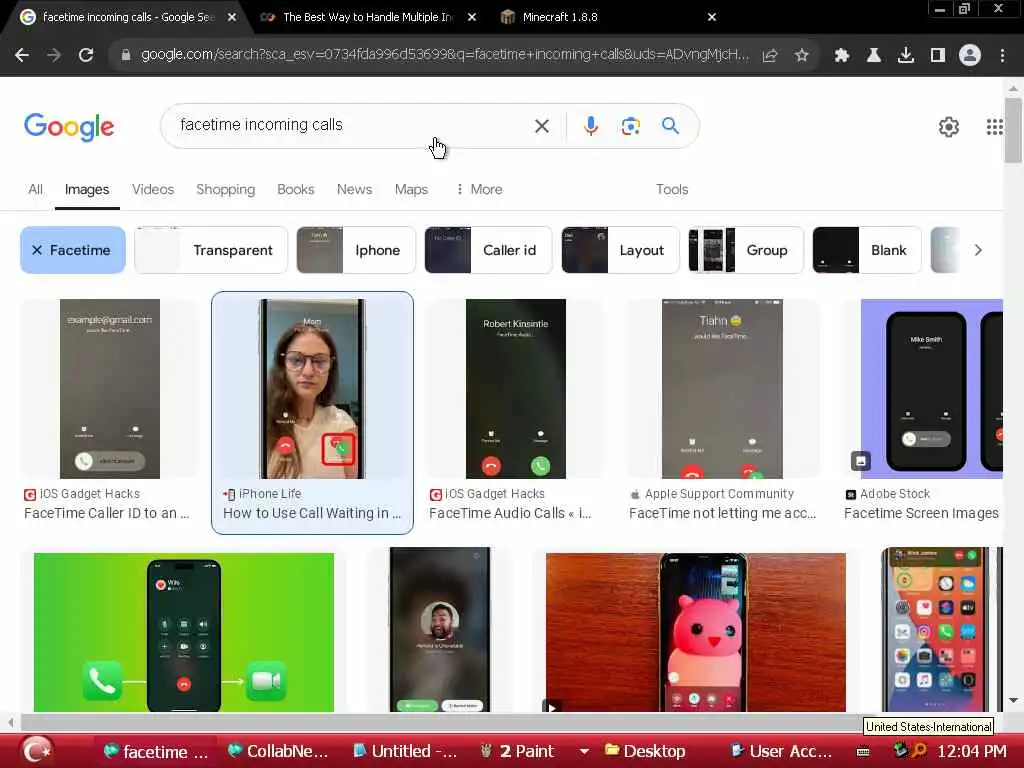
Task: Apply the Layout filter chip
Action: tap(620, 250)
